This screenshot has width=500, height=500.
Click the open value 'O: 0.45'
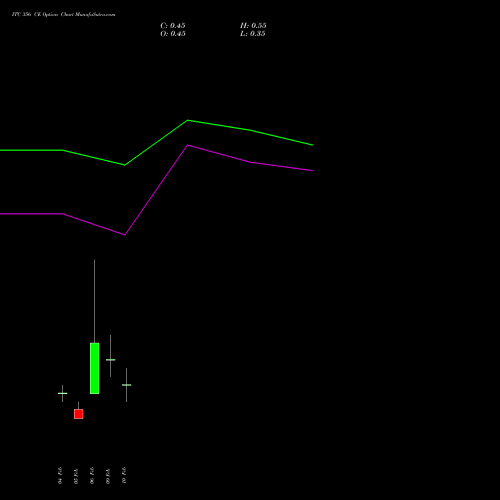pyautogui.click(x=173, y=34)
